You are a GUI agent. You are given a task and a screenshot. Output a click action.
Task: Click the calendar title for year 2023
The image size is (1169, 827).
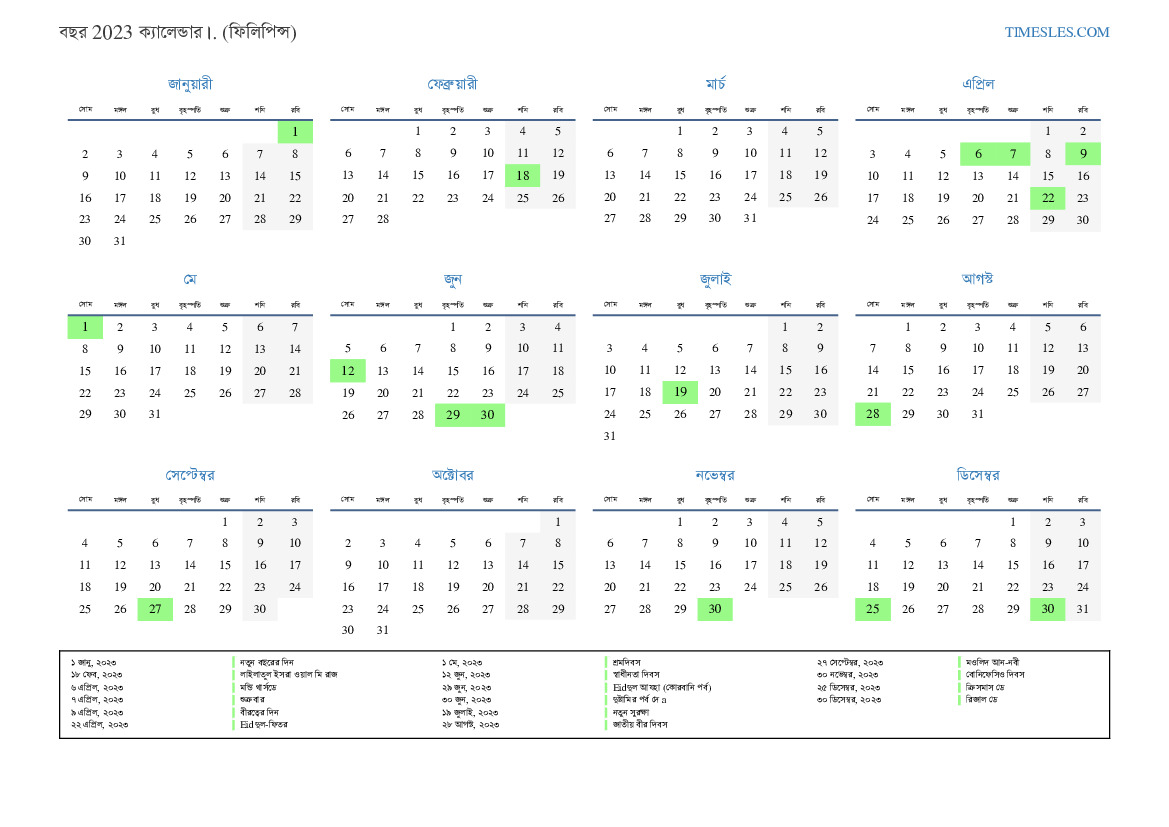[177, 32]
